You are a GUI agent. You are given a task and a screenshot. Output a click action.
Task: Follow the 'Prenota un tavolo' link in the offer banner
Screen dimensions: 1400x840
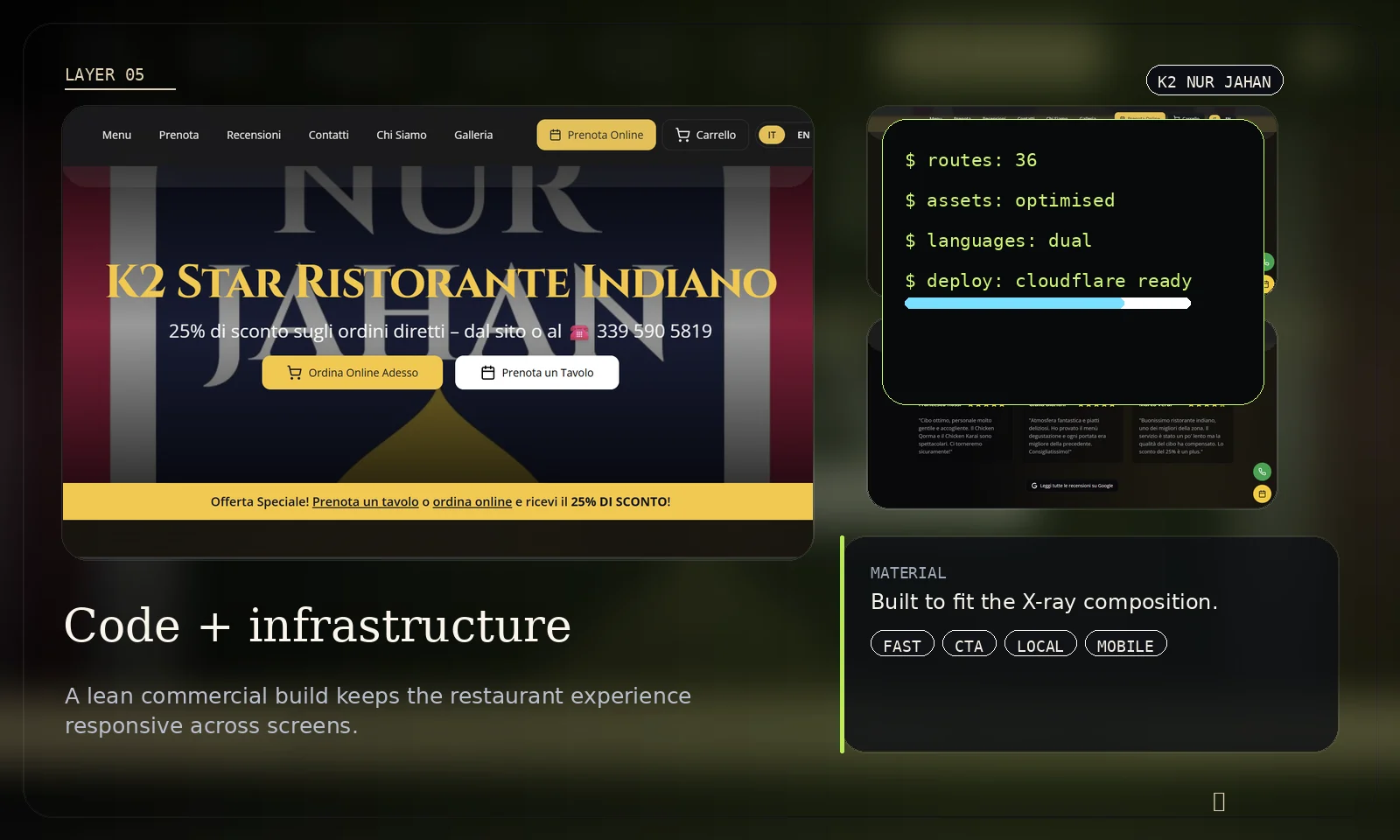click(x=366, y=501)
